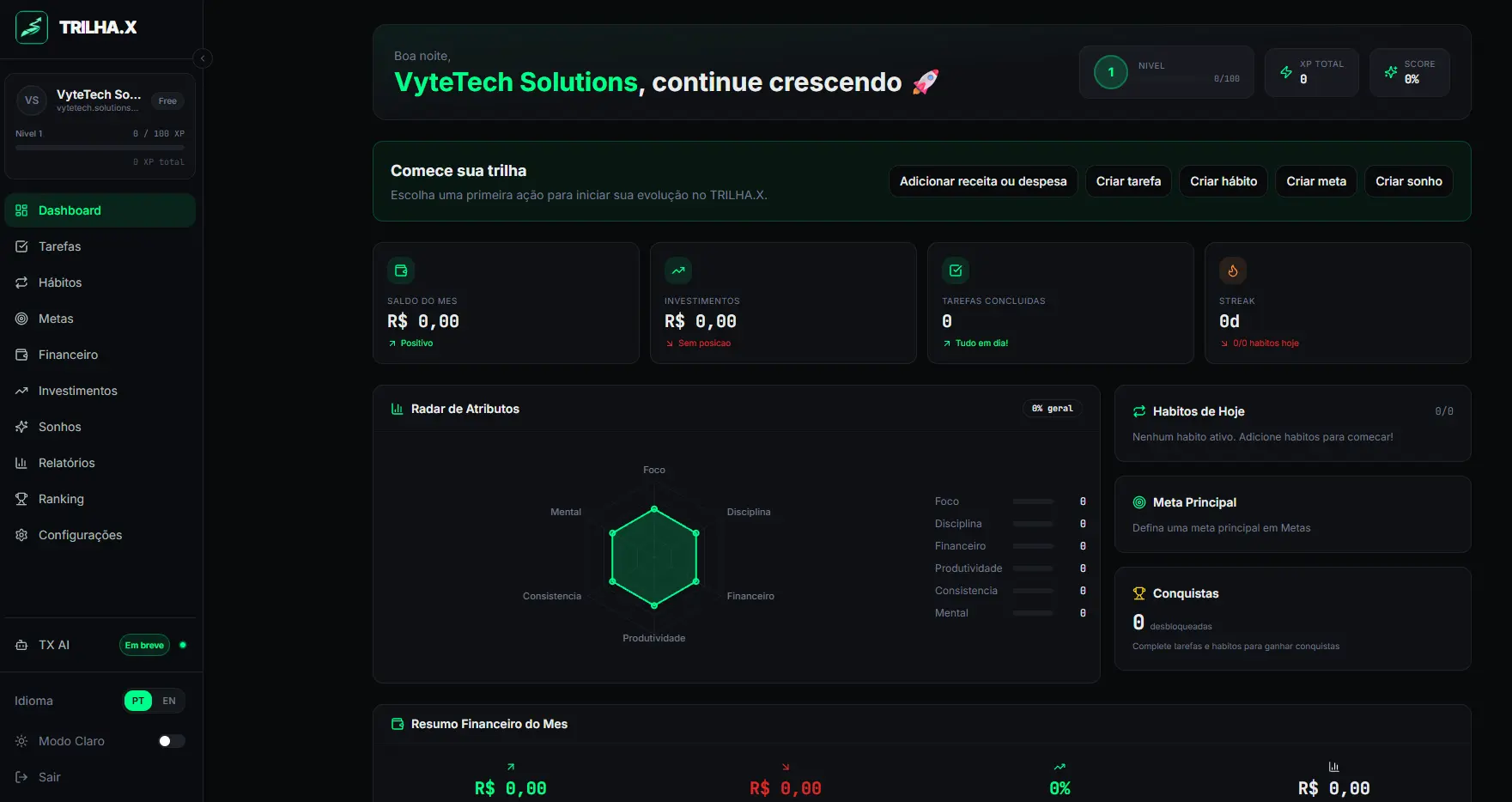Click the XP Total lightning icon
This screenshot has height=802, width=1512.
coord(1286,72)
